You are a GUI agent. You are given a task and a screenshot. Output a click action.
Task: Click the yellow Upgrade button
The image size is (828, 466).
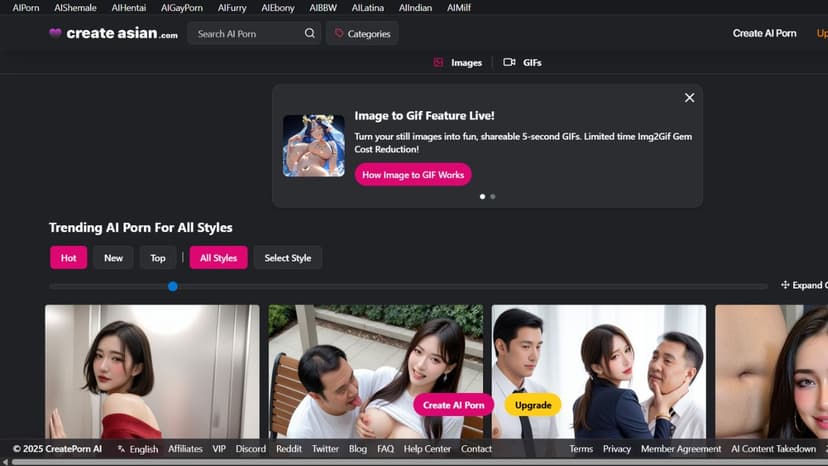coord(533,405)
